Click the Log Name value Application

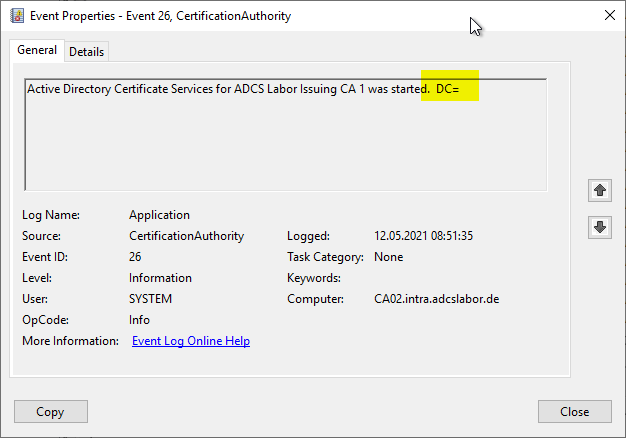point(159,215)
